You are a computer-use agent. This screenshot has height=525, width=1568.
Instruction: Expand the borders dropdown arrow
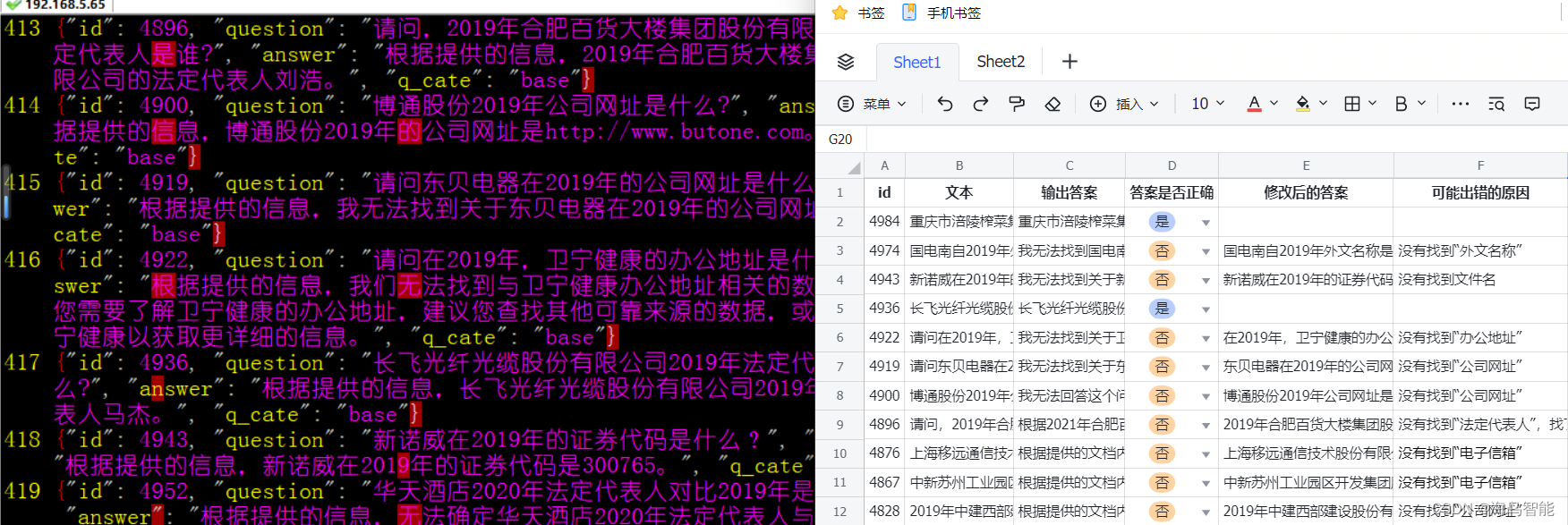[x=1373, y=104]
